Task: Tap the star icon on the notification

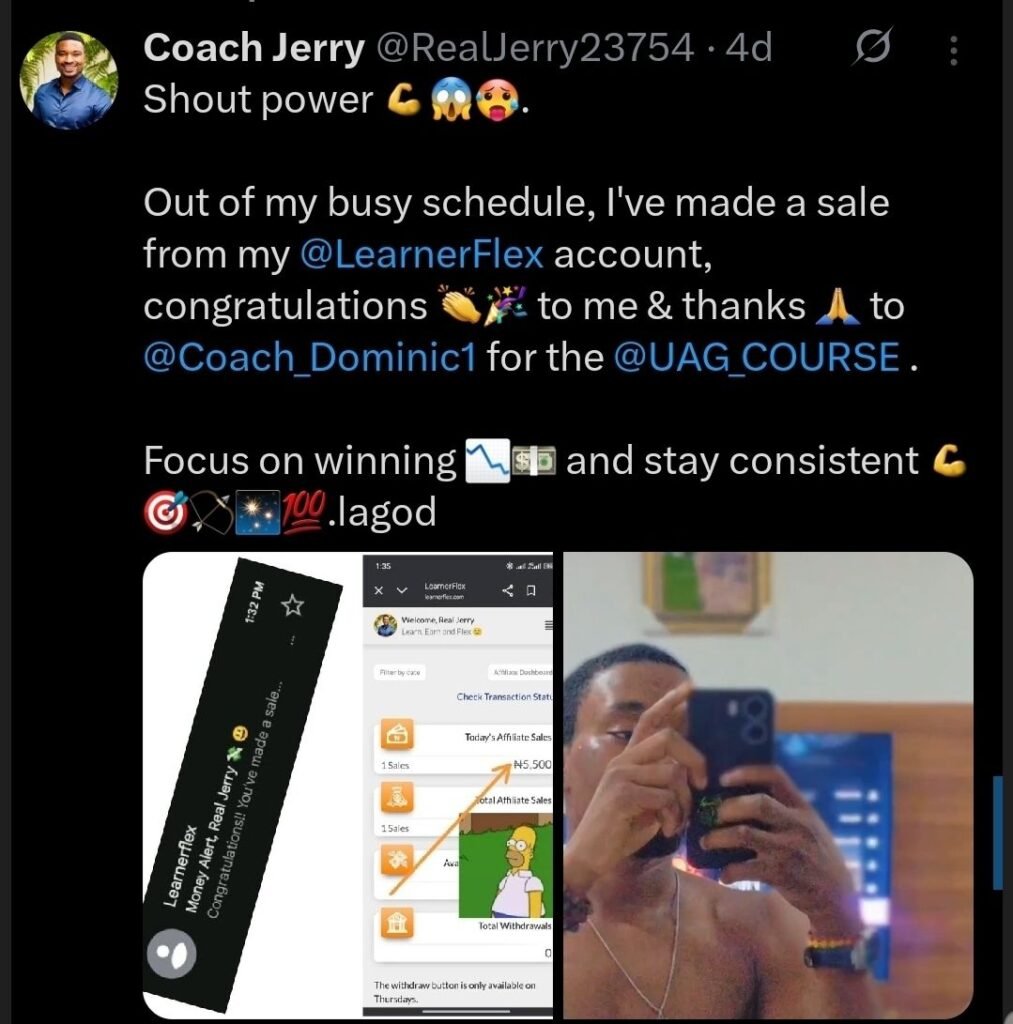Action: click(293, 604)
